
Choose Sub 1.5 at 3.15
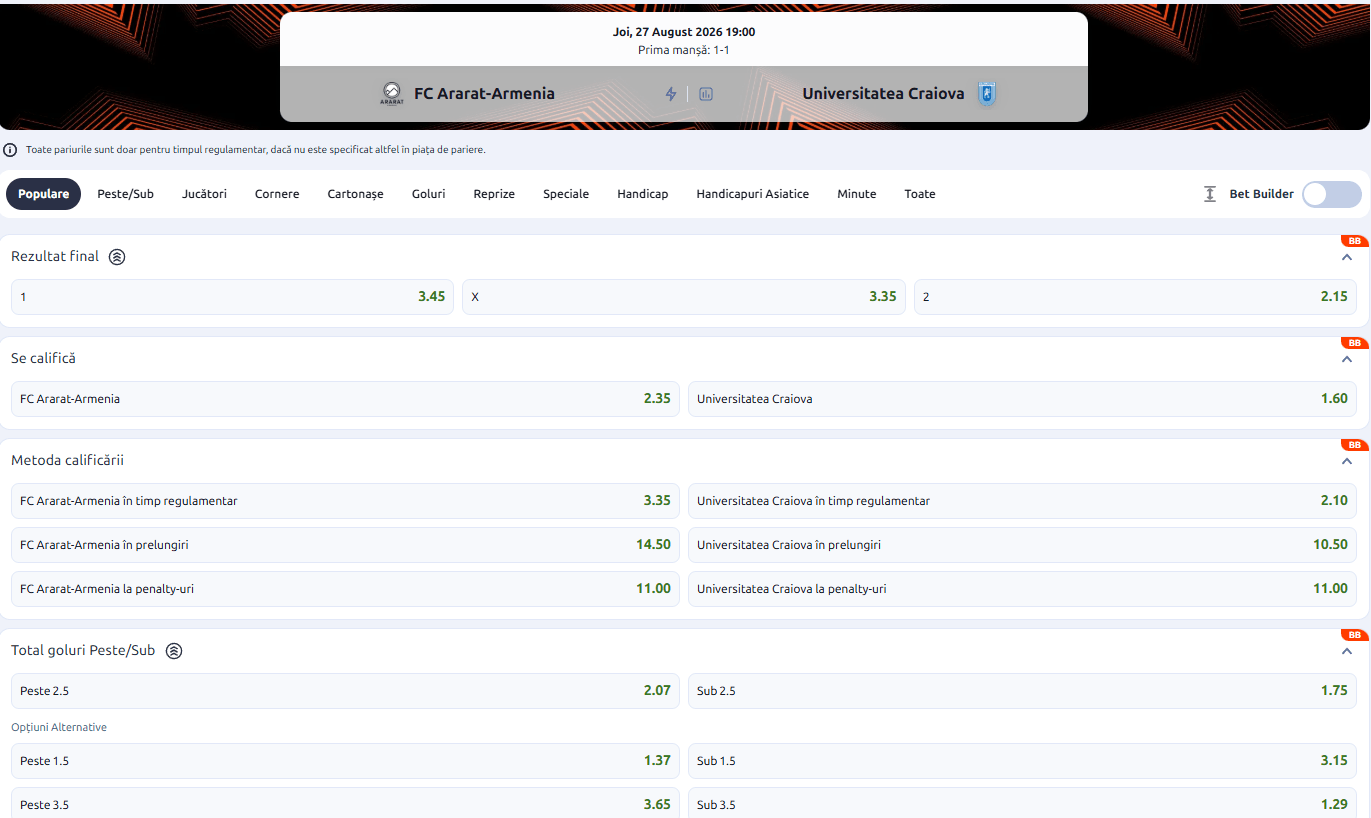coord(1022,761)
